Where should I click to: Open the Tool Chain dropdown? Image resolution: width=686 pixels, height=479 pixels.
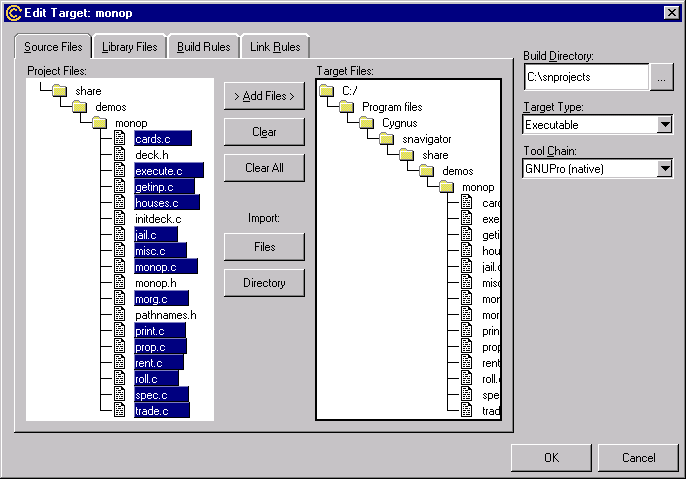tap(664, 169)
